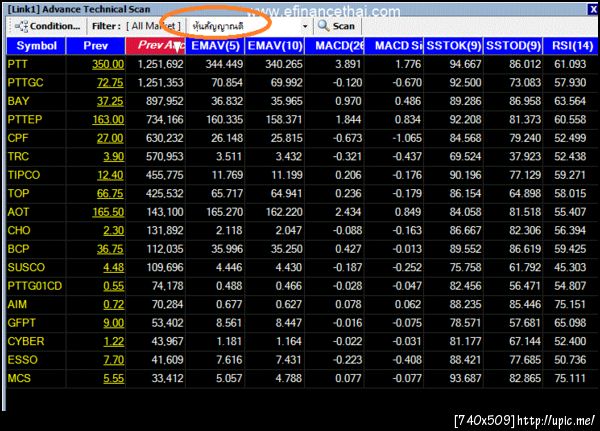The height and width of the screenshot is (431, 600).
Task: Click CPF previous price 27.00
Action: click(x=110, y=138)
